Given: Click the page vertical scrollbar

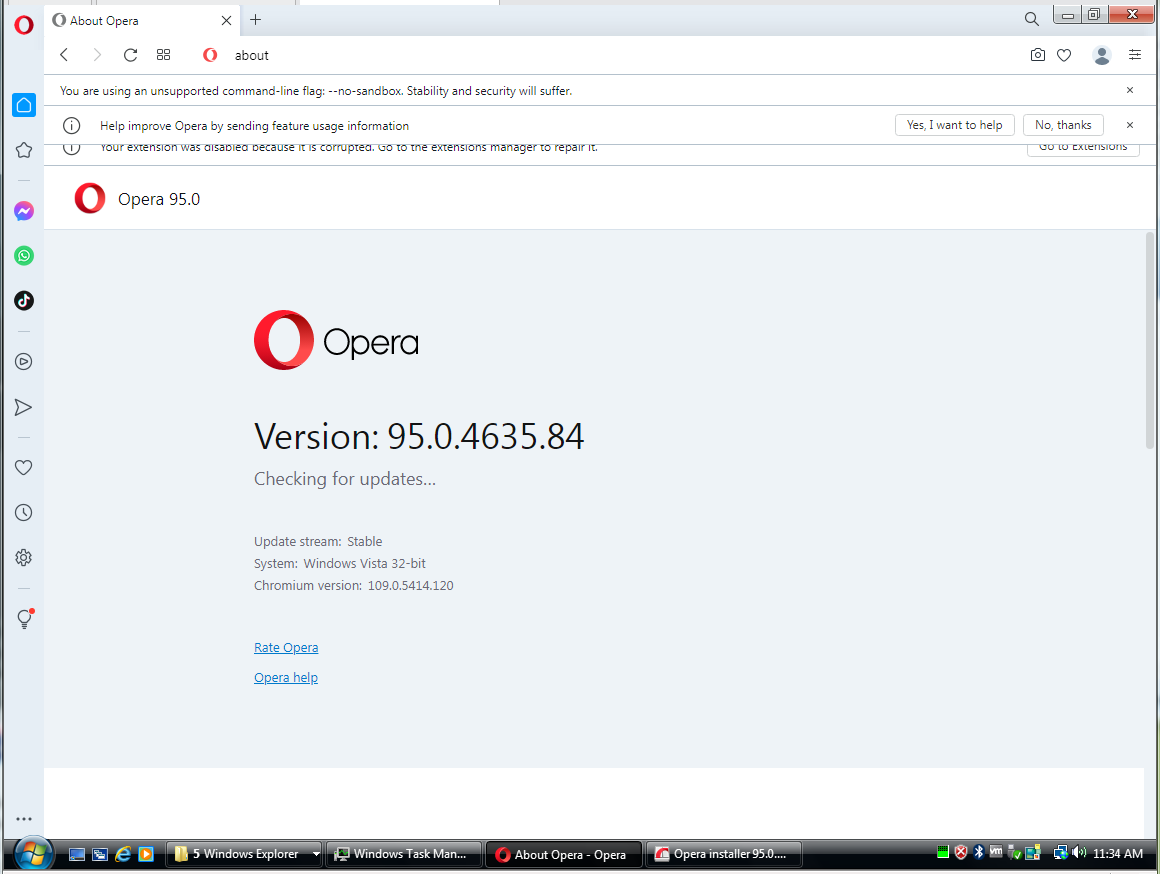Looking at the screenshot, I should pyautogui.click(x=1150, y=340).
